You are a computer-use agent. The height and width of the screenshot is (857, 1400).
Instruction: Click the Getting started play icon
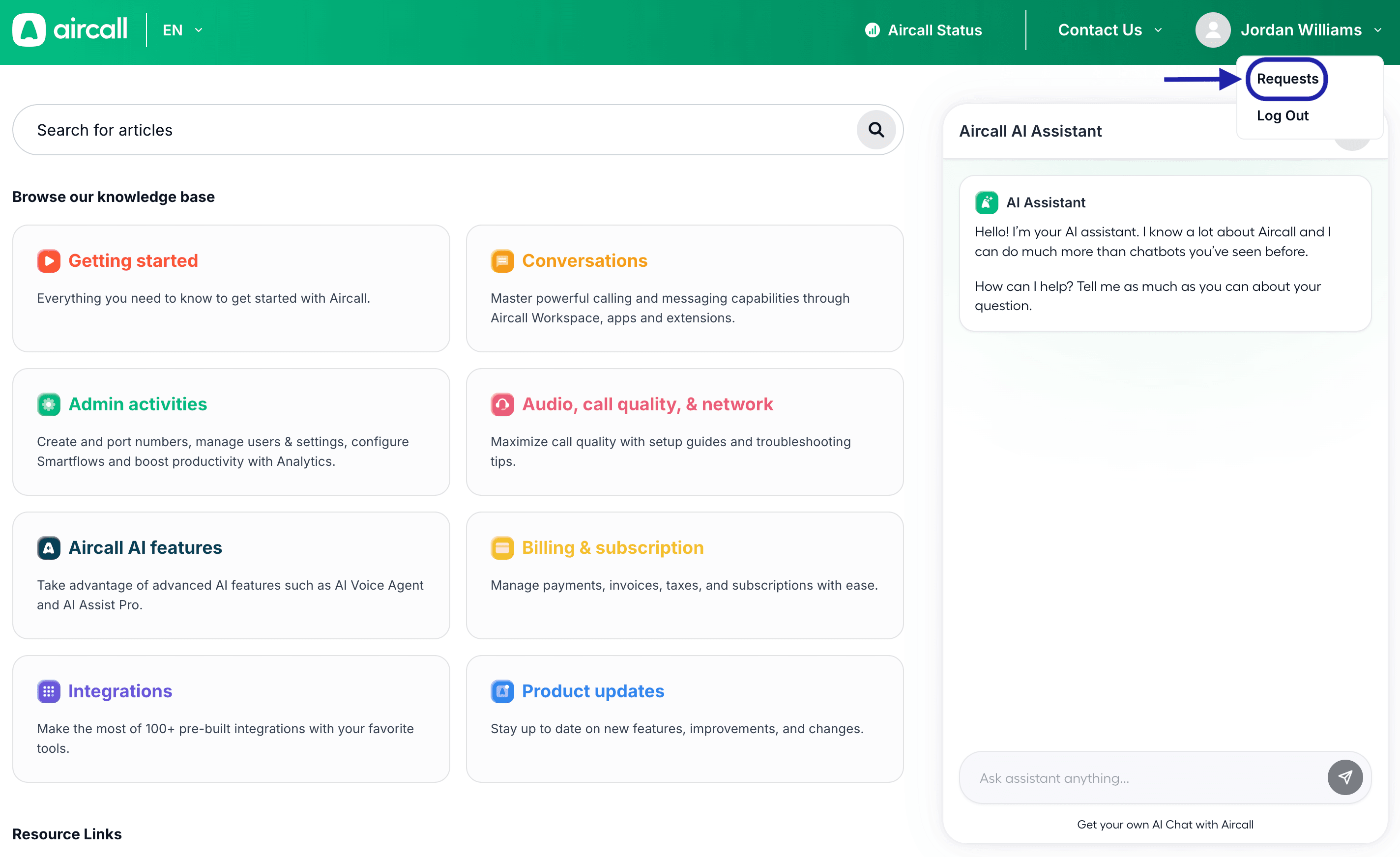point(49,260)
